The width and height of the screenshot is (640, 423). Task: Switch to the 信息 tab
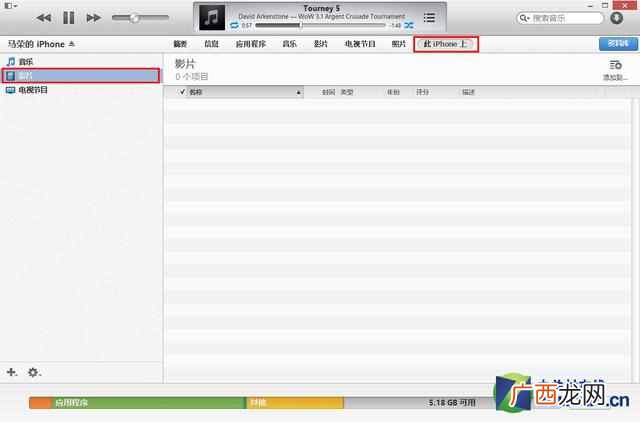pos(211,44)
